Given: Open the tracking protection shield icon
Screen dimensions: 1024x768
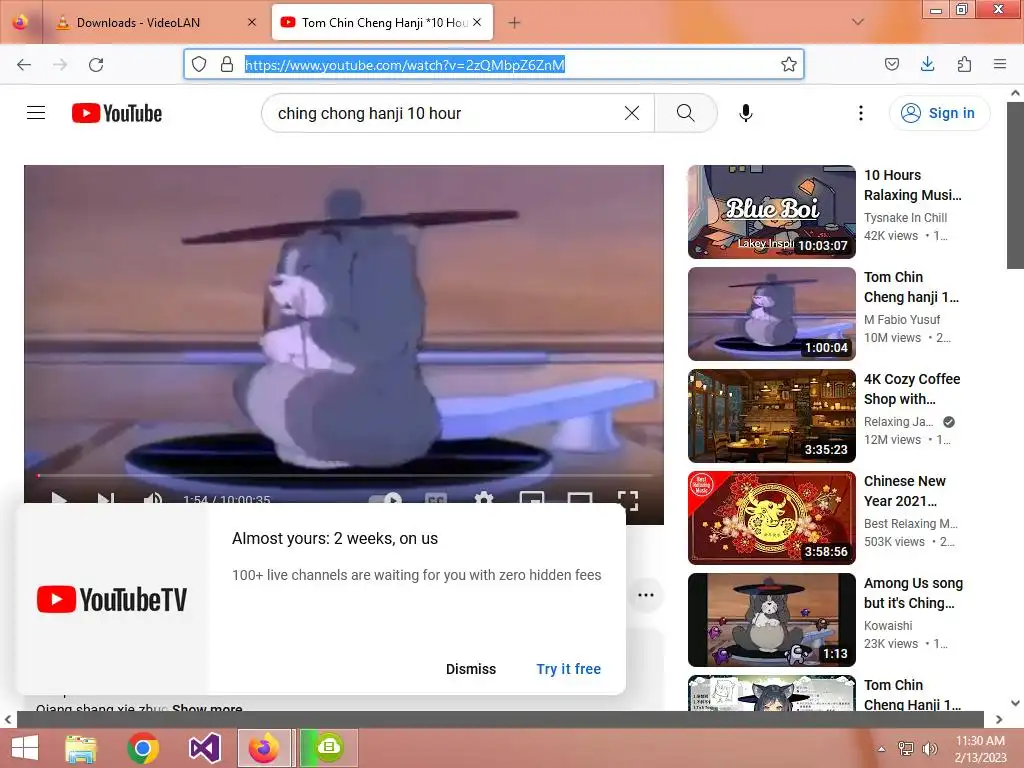Looking at the screenshot, I should pyautogui.click(x=199, y=64).
